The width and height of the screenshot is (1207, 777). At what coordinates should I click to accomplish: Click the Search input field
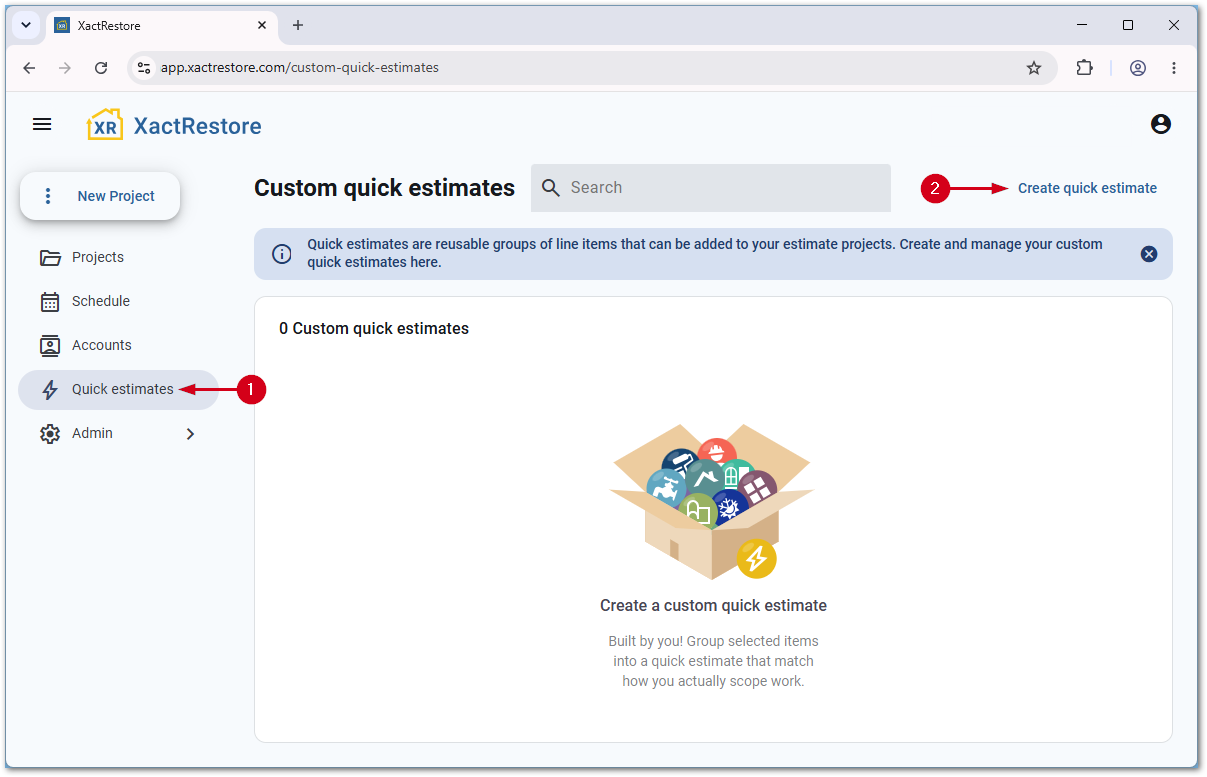coord(711,188)
